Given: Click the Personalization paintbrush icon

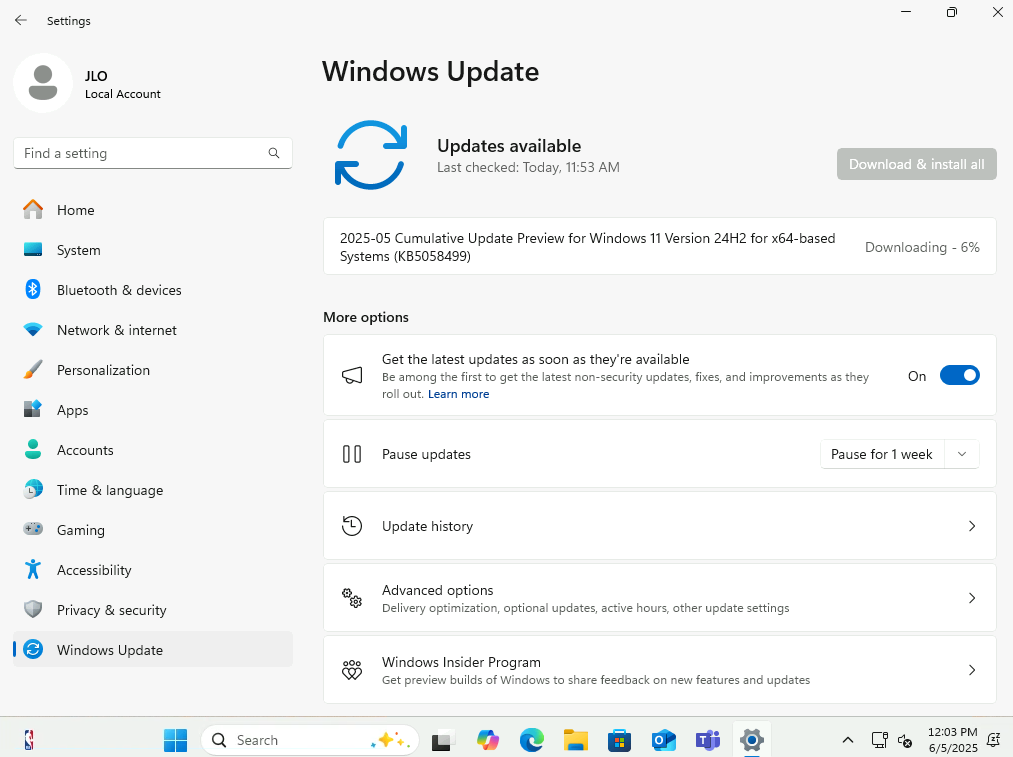Looking at the screenshot, I should 33,369.
